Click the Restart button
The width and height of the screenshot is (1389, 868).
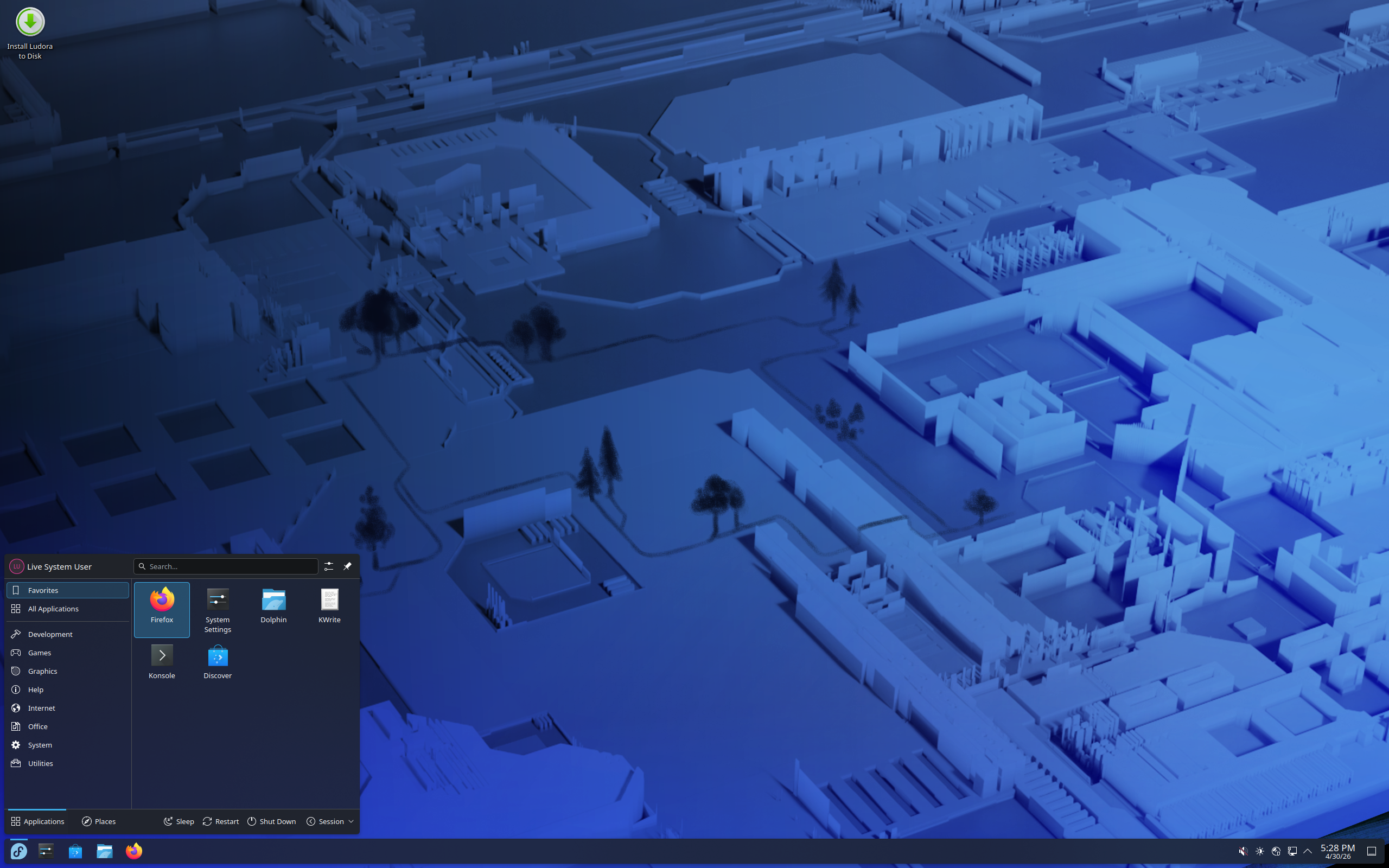point(221,821)
